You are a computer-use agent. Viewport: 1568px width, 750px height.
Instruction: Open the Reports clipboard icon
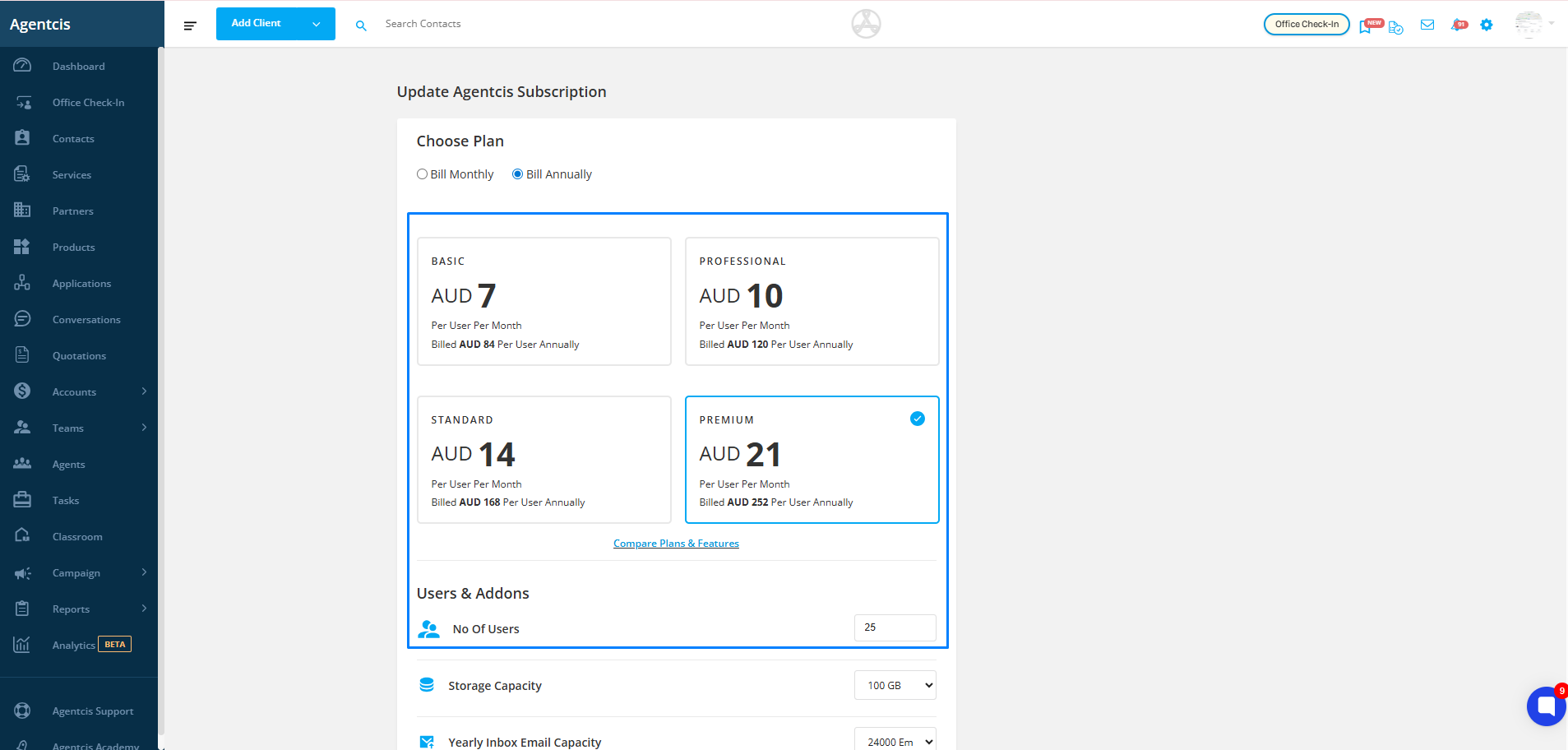22,609
